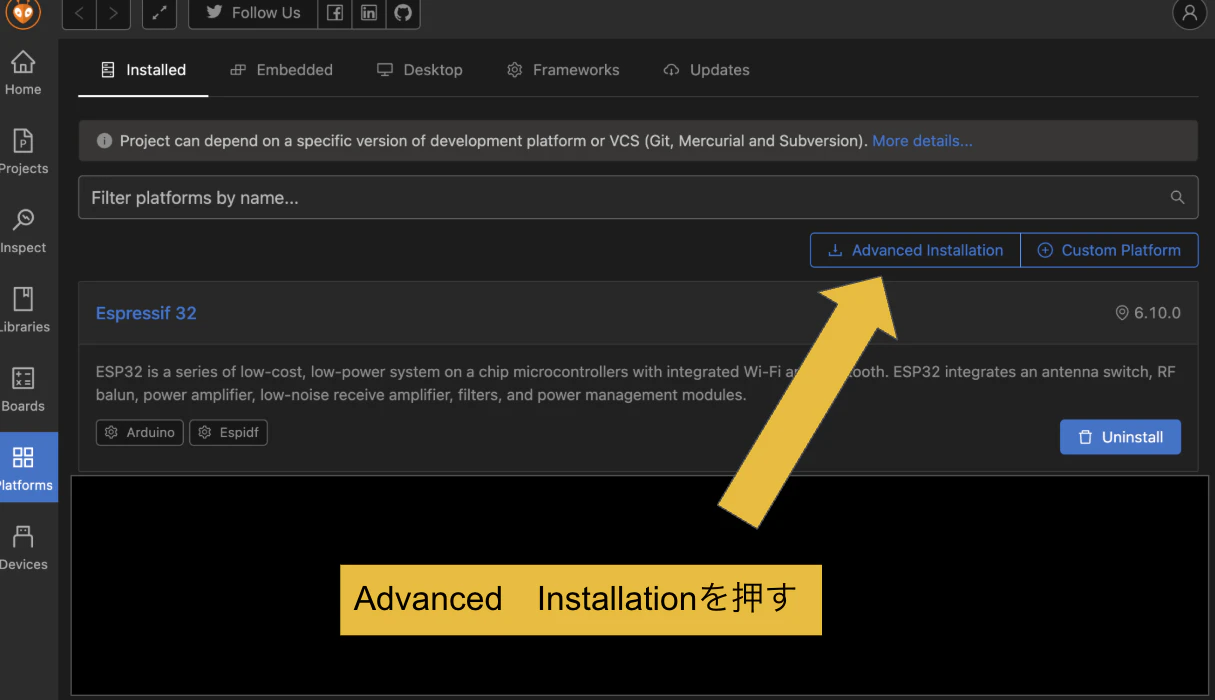The height and width of the screenshot is (700, 1215).
Task: Open Home from the sidebar
Action: [23, 71]
